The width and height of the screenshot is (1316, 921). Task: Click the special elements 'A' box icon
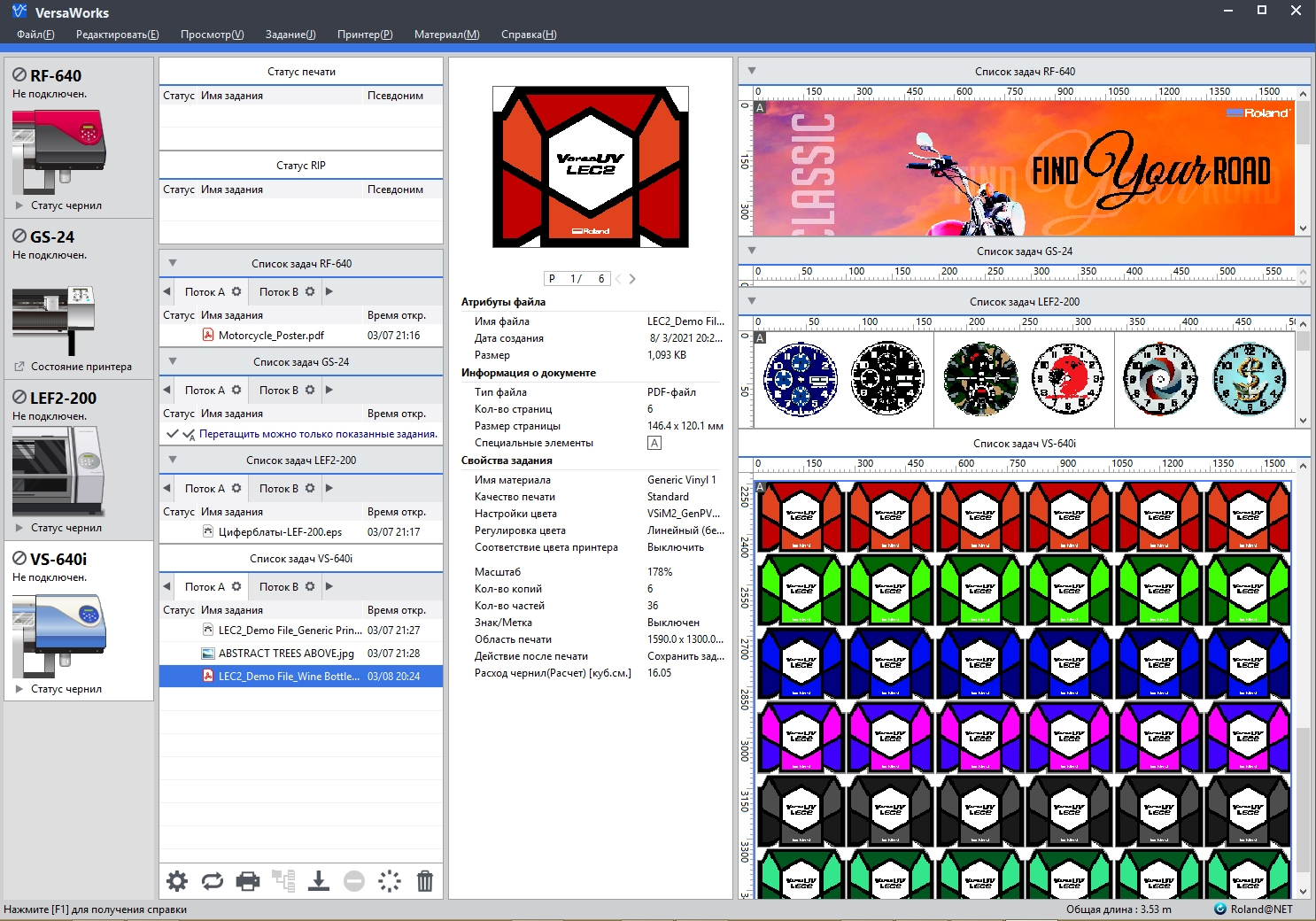pos(654,443)
